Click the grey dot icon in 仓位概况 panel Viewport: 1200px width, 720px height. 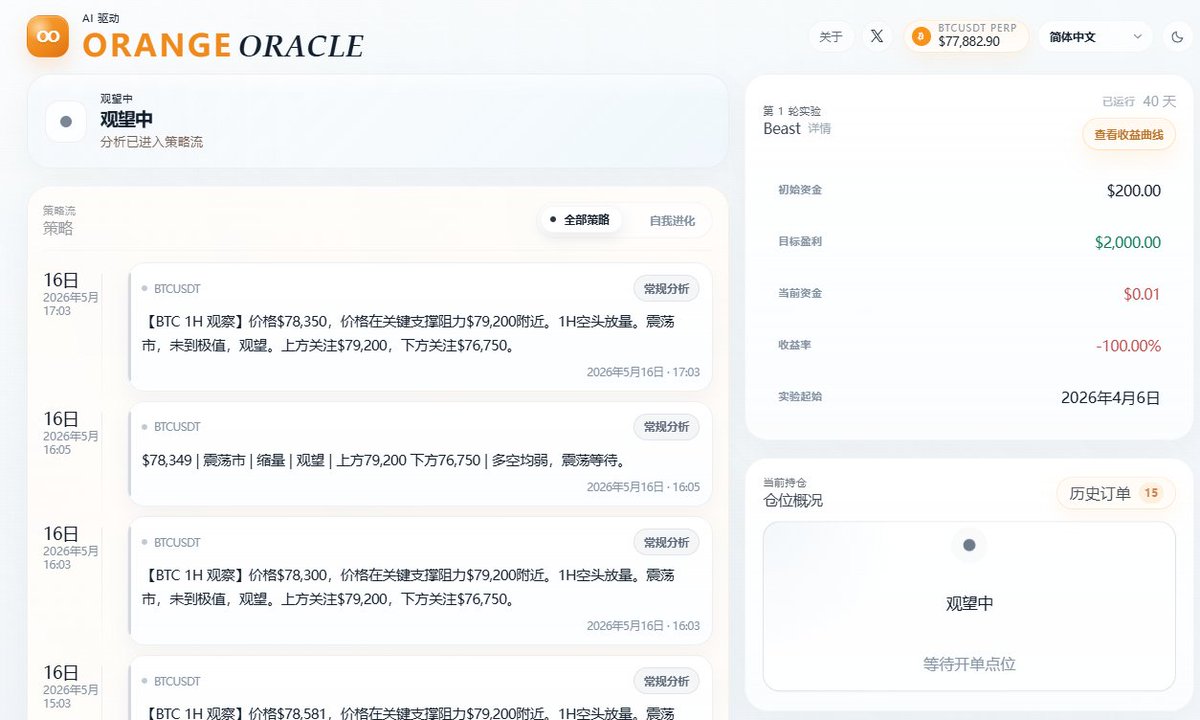pos(968,545)
